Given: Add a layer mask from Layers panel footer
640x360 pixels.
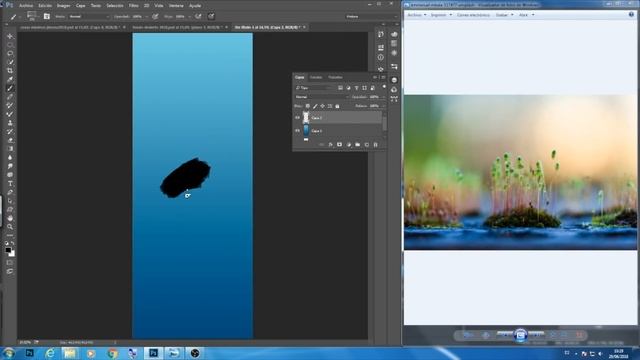Looking at the screenshot, I should 339,144.
